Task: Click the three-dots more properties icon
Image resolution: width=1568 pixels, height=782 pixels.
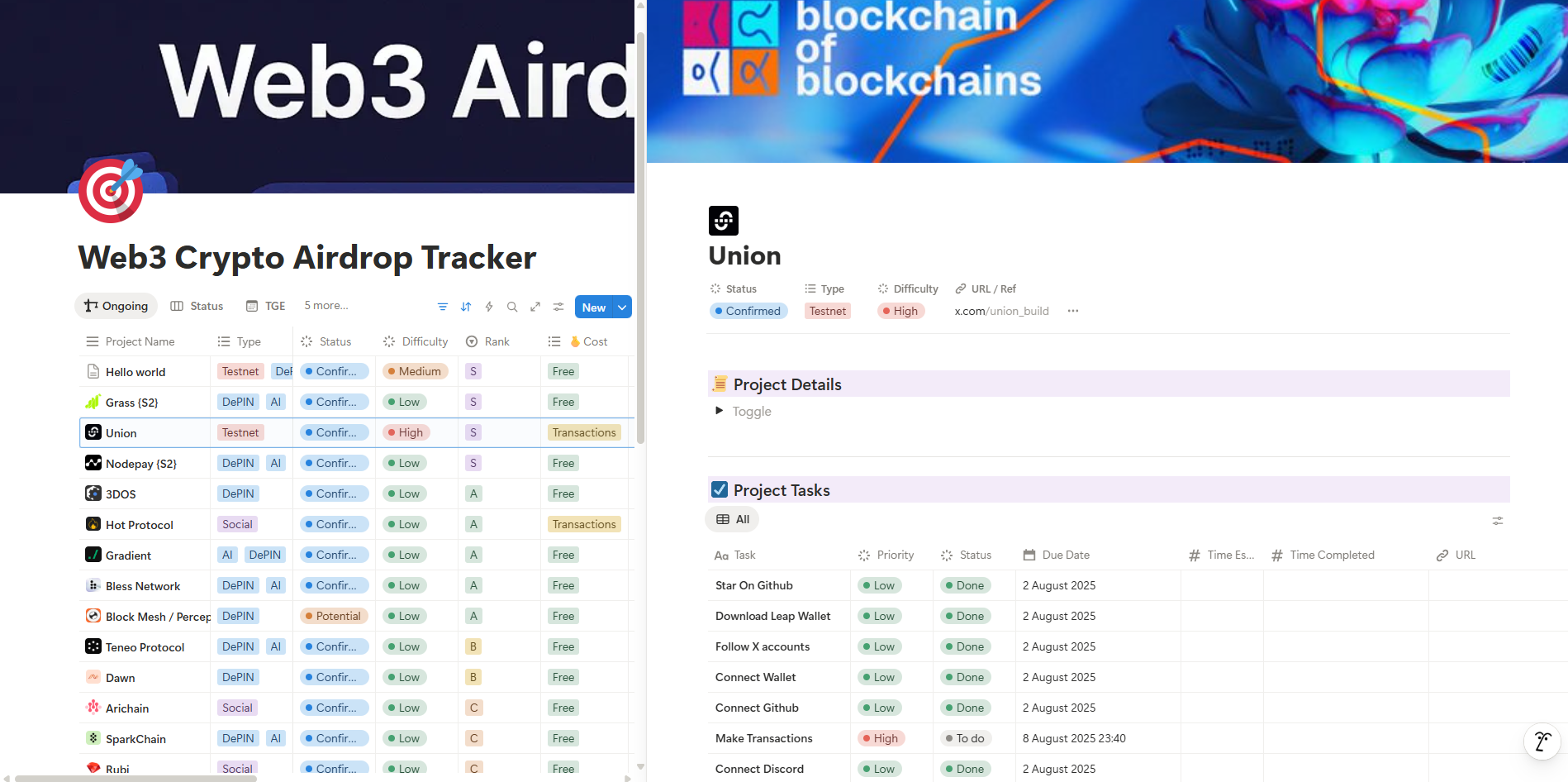Action: click(1073, 311)
